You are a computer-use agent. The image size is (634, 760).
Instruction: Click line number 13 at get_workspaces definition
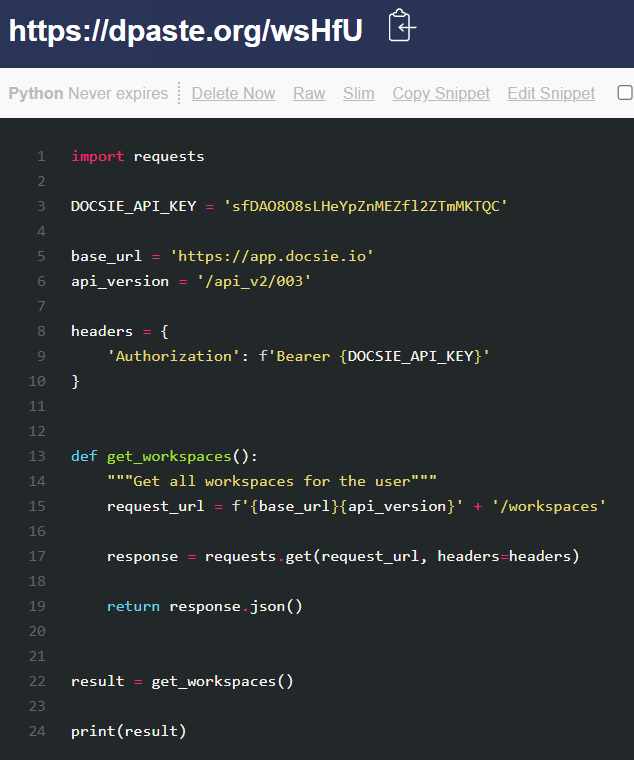coord(38,456)
